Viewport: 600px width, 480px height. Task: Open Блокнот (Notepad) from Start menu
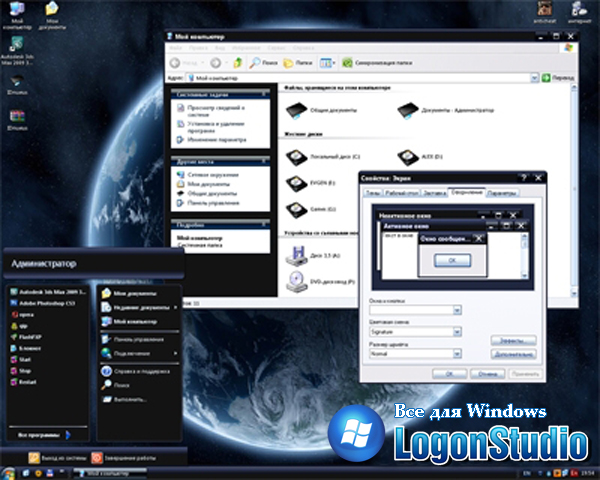coord(26,348)
